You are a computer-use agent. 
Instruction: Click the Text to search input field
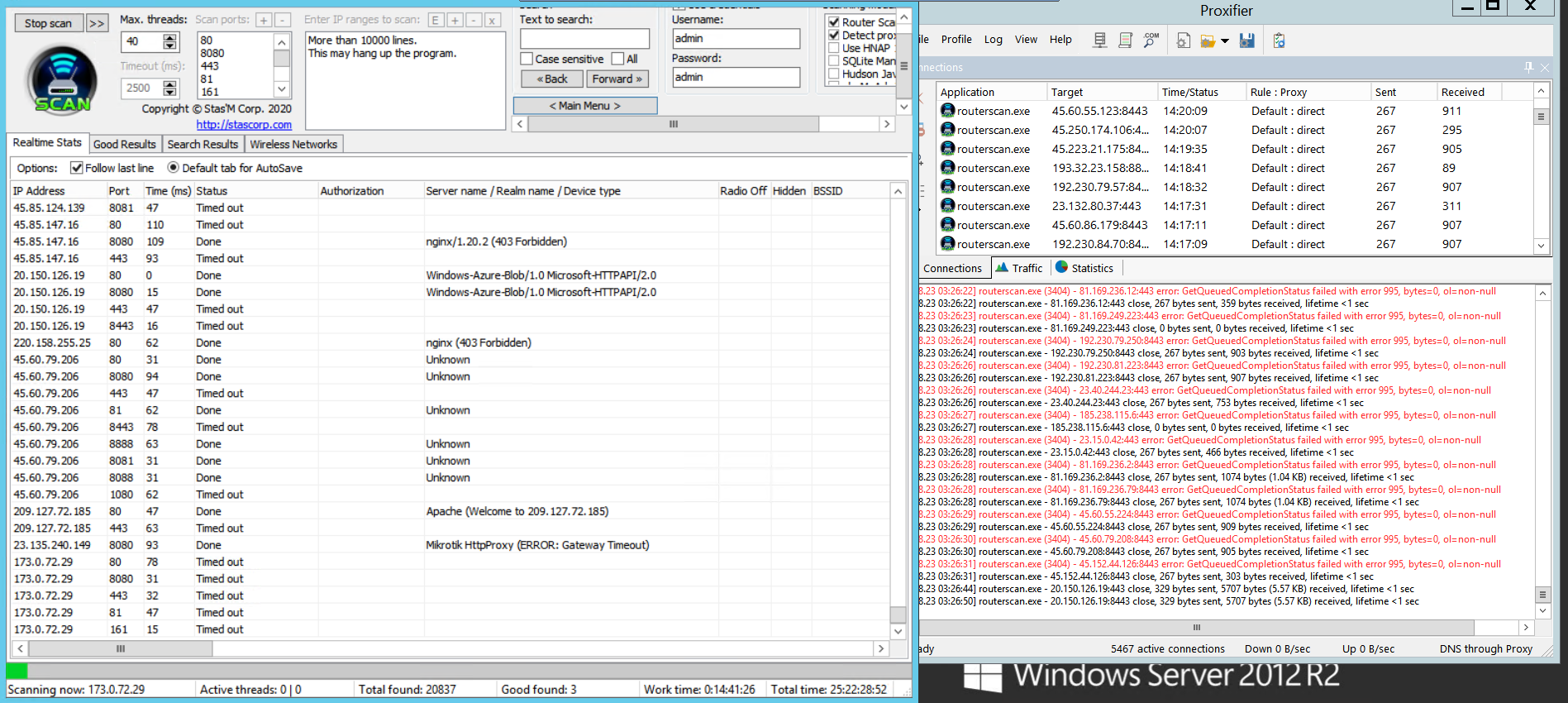click(x=584, y=39)
